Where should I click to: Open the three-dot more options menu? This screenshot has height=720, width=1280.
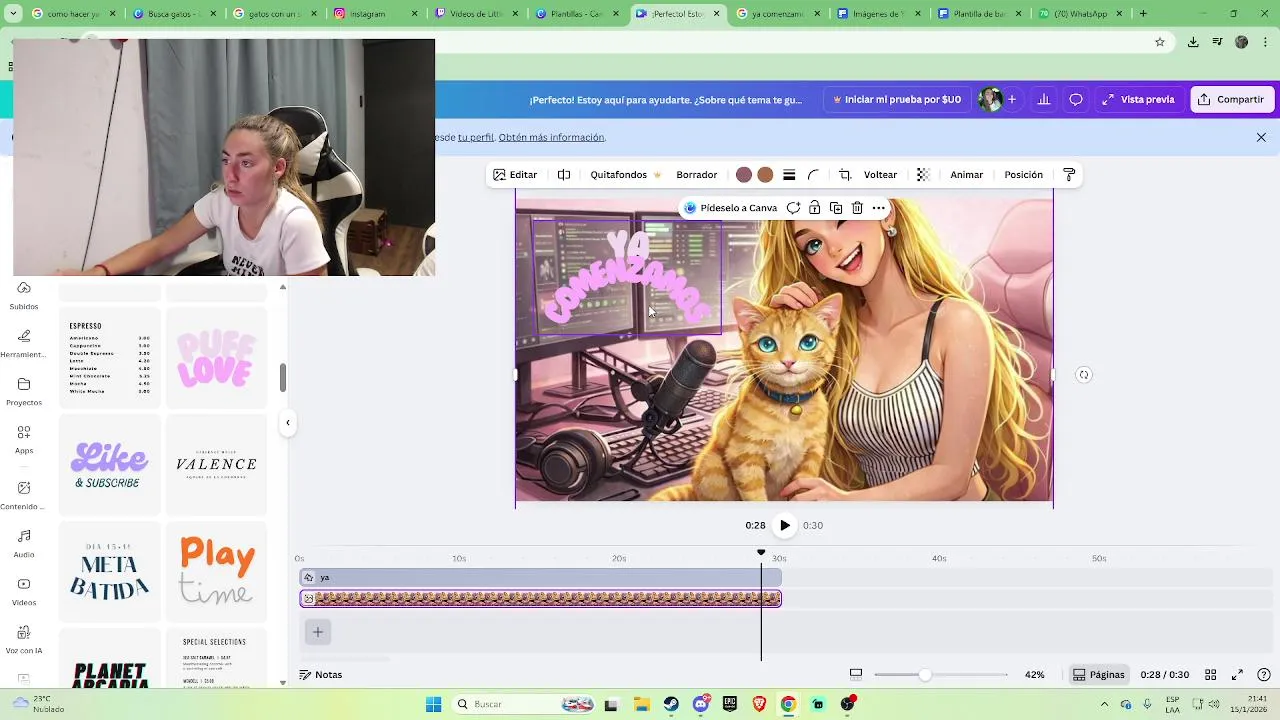(x=878, y=208)
